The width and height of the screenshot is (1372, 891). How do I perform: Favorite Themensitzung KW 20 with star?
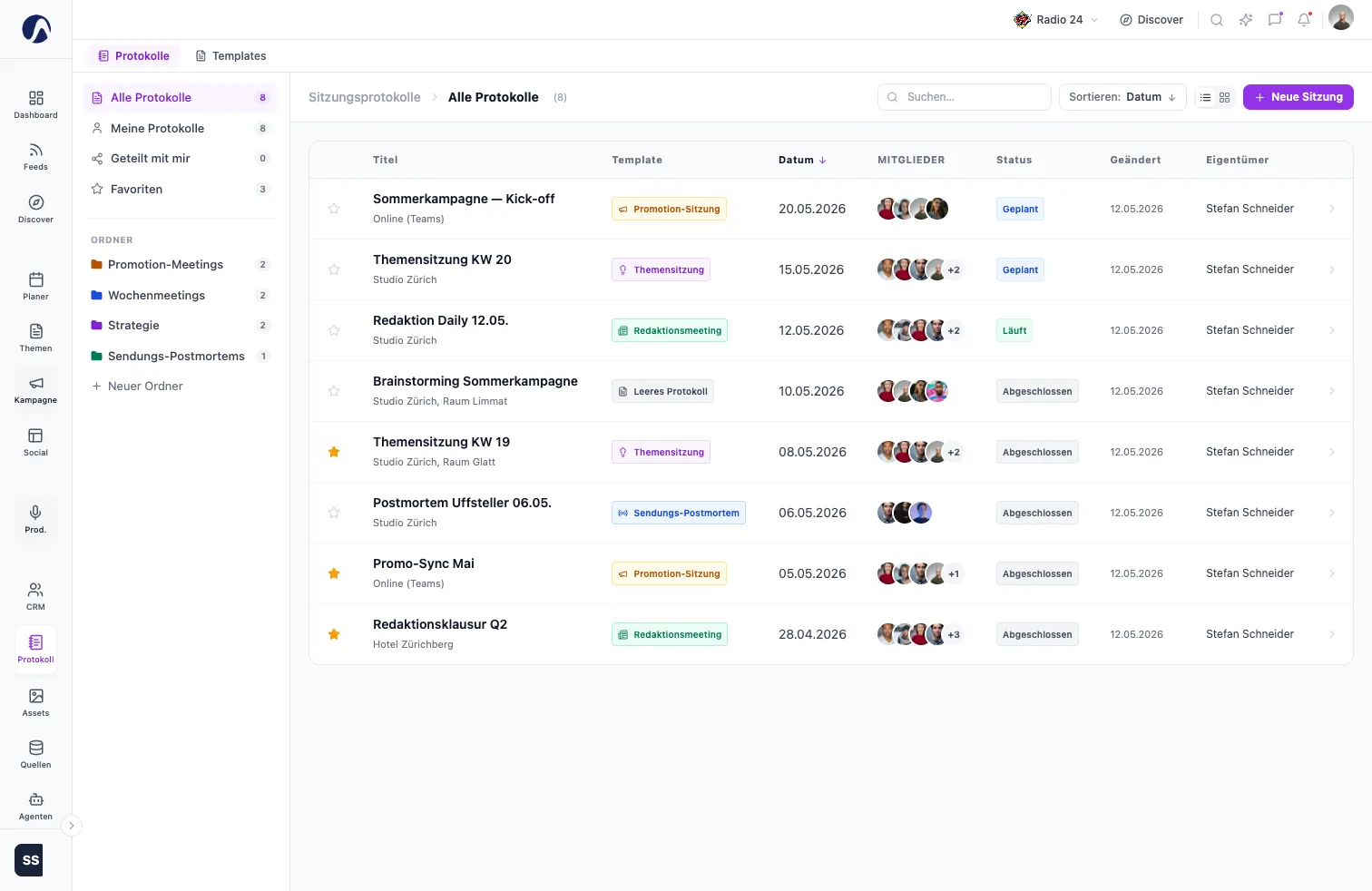tap(334, 269)
